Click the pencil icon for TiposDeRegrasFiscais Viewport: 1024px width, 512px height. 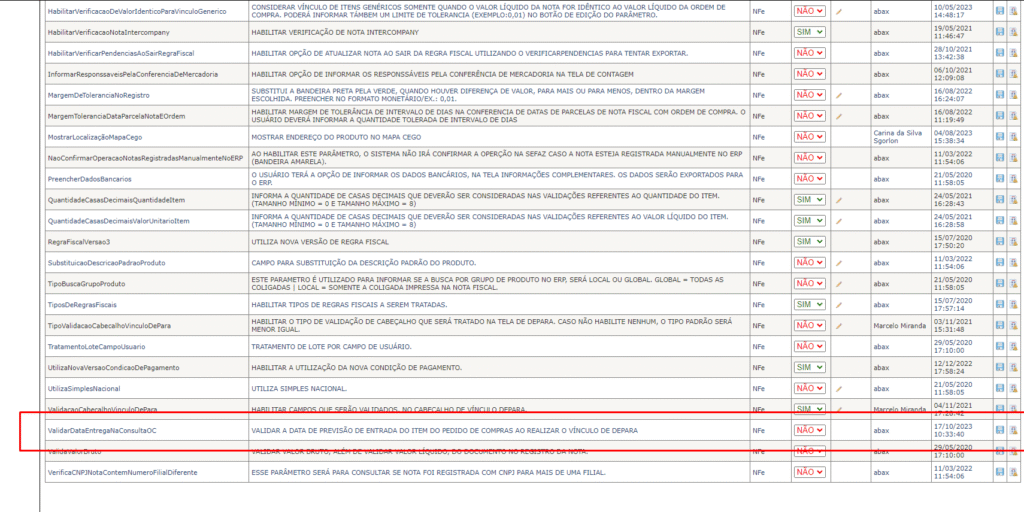coord(840,304)
